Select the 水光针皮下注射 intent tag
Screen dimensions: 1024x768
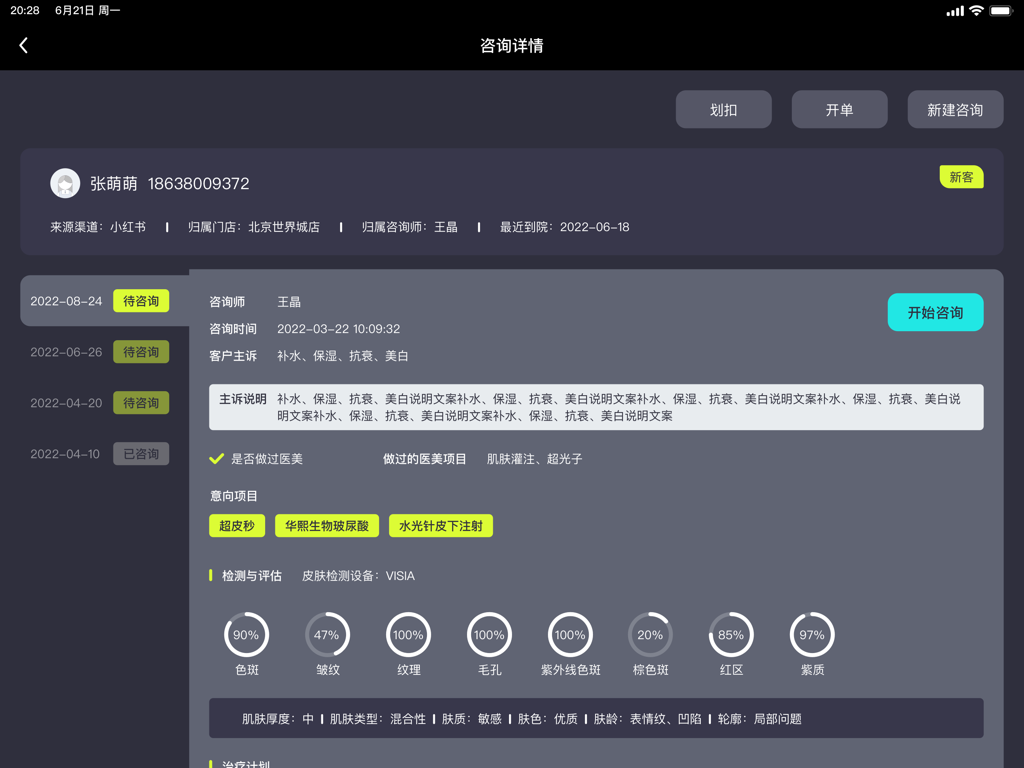[440, 525]
